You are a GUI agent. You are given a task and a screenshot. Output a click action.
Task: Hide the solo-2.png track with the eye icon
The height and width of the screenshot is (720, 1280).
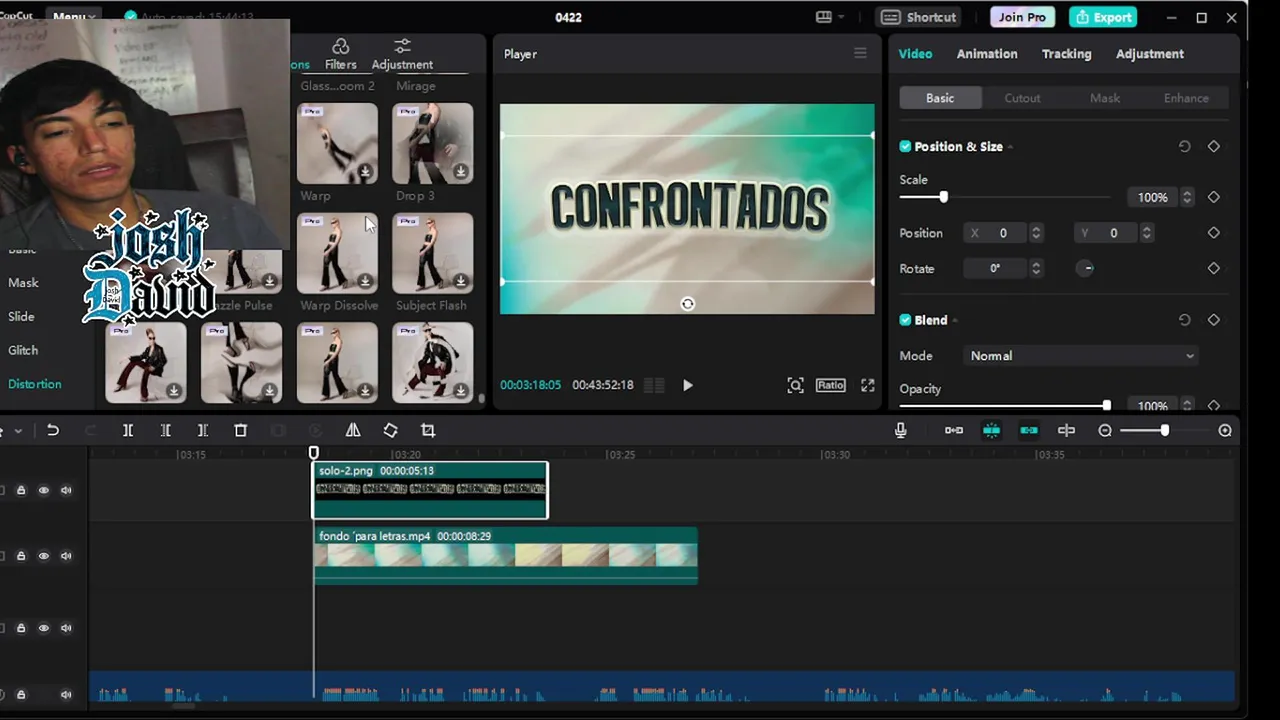point(43,490)
